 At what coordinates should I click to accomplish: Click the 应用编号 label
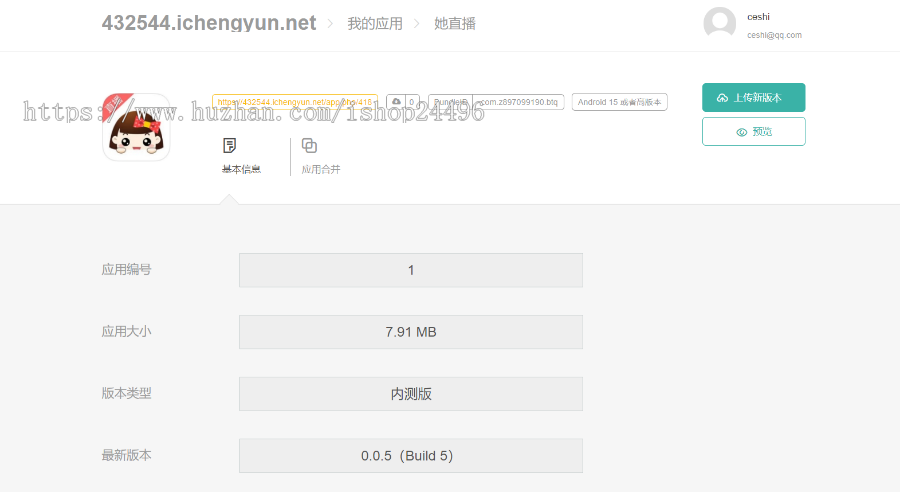(126, 270)
